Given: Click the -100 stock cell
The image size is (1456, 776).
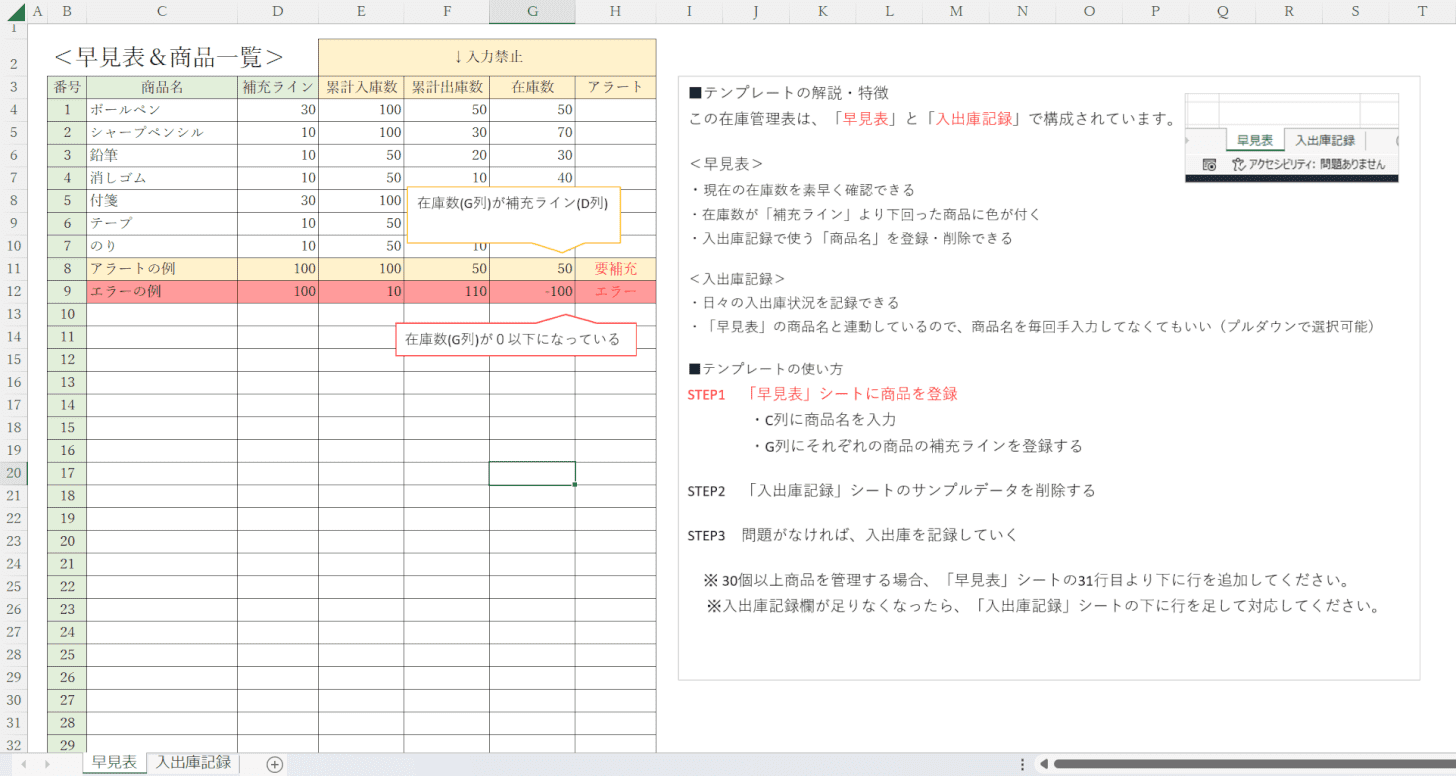Looking at the screenshot, I should tap(532, 291).
